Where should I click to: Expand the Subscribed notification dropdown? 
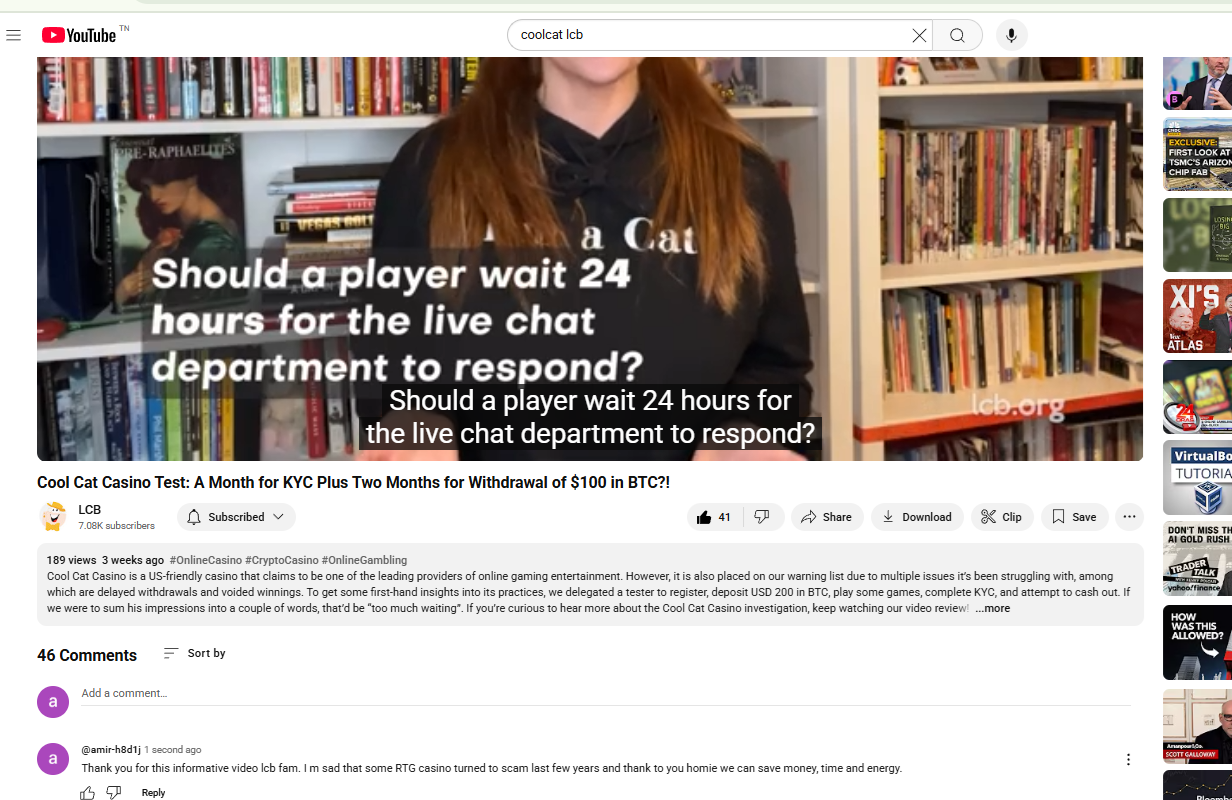tap(236, 517)
